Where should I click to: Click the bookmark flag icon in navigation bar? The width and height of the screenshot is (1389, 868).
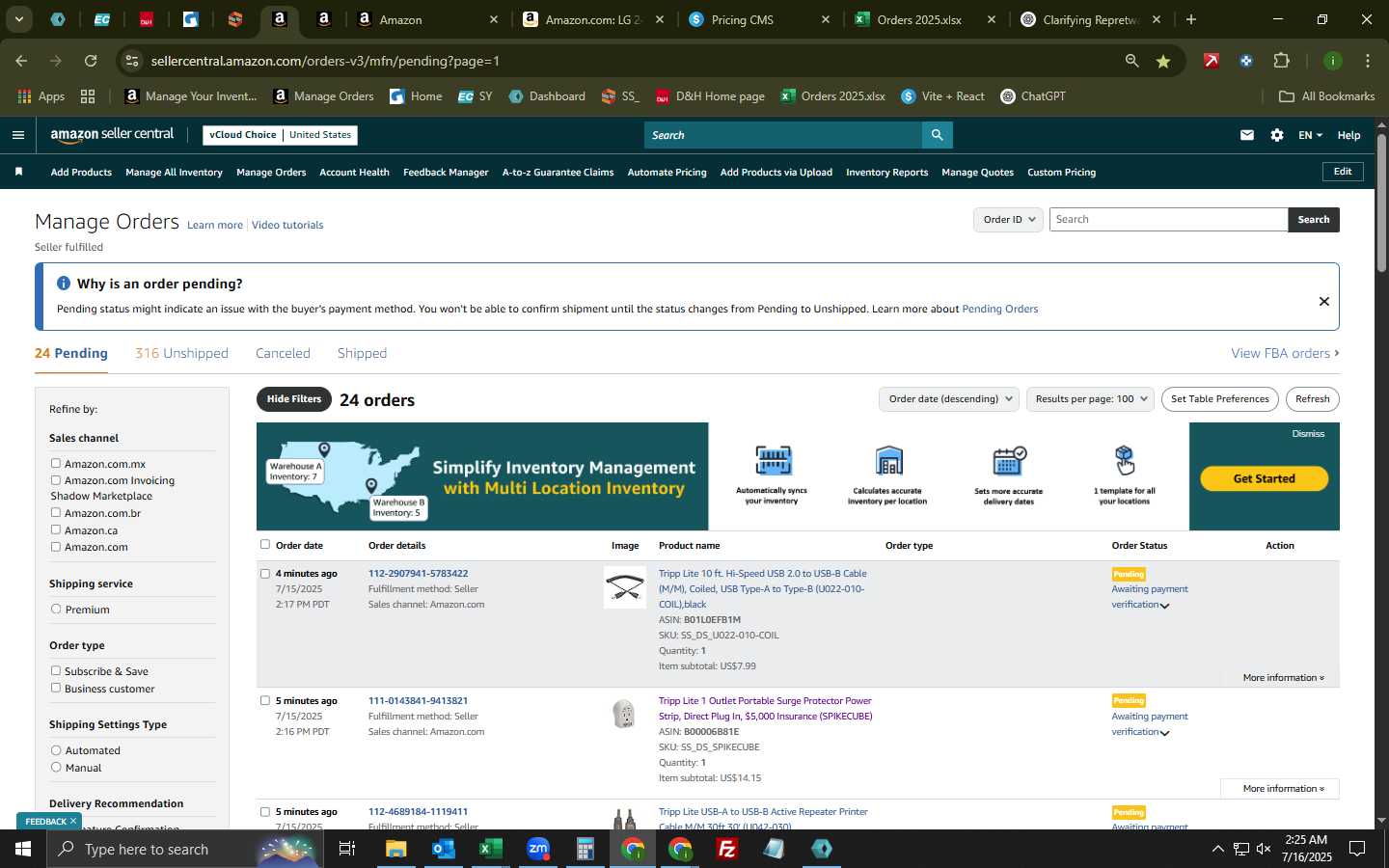pyautogui.click(x=18, y=172)
